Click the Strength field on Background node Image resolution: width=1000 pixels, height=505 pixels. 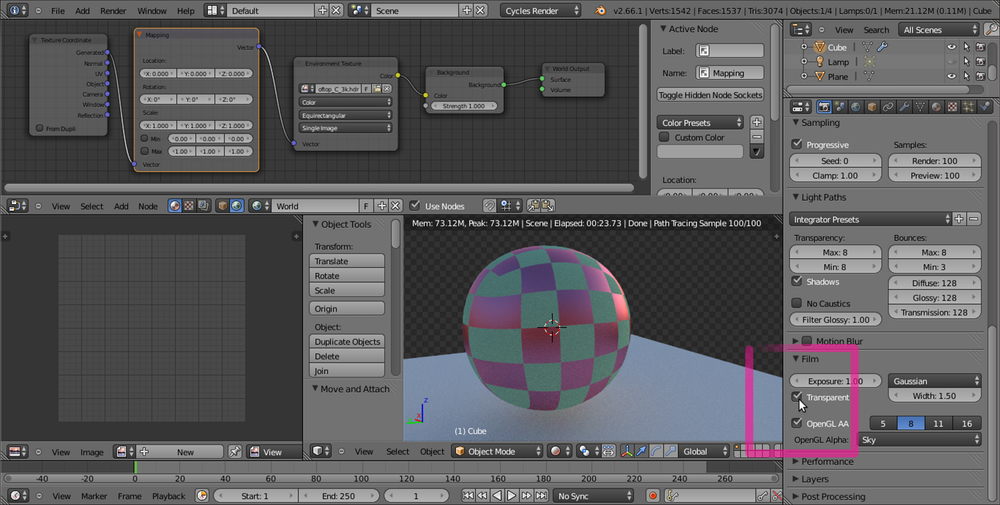[462, 106]
